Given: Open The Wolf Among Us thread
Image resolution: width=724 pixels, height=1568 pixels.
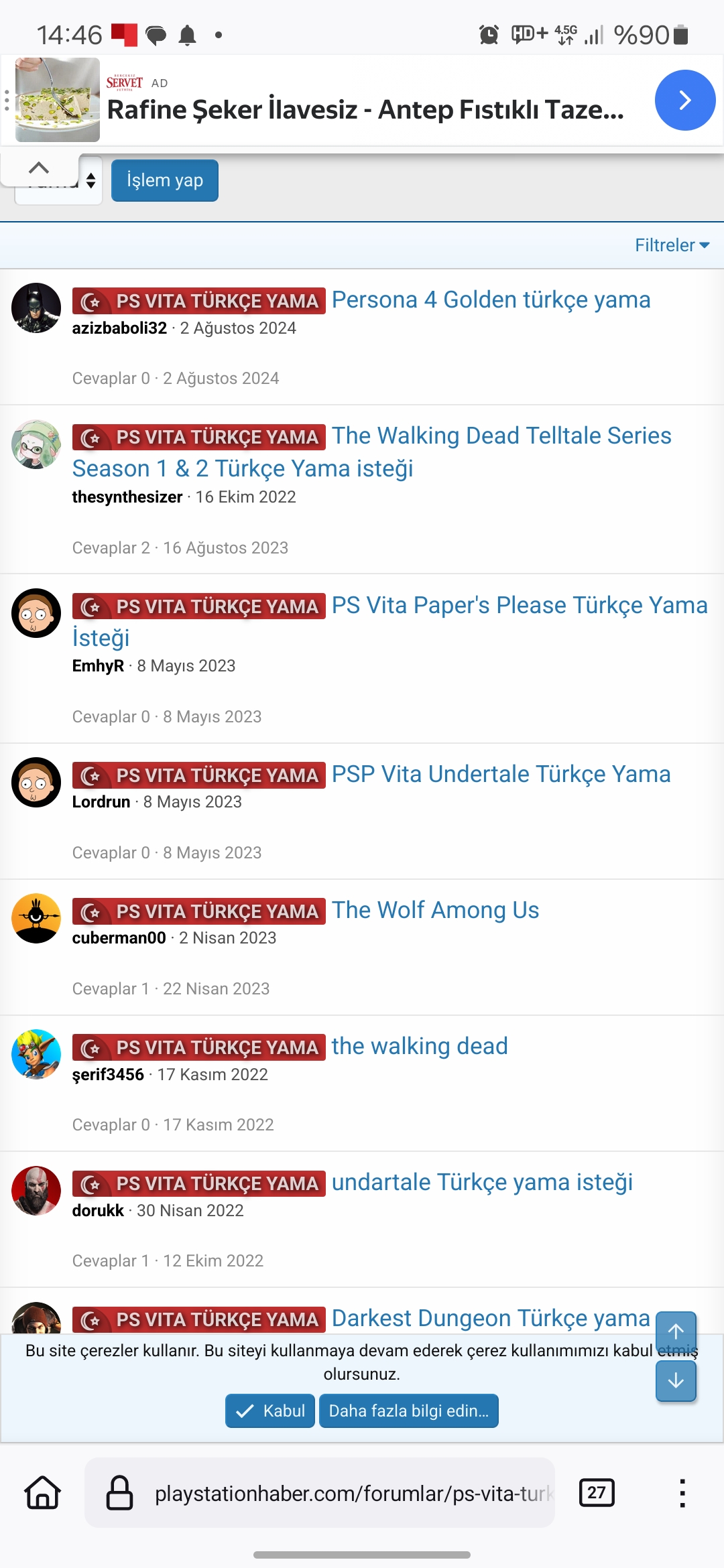Looking at the screenshot, I should point(436,910).
